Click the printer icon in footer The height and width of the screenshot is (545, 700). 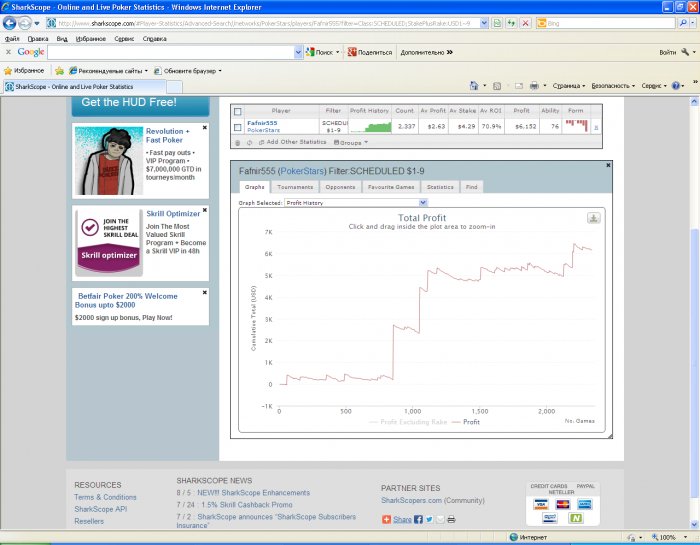(x=451, y=520)
